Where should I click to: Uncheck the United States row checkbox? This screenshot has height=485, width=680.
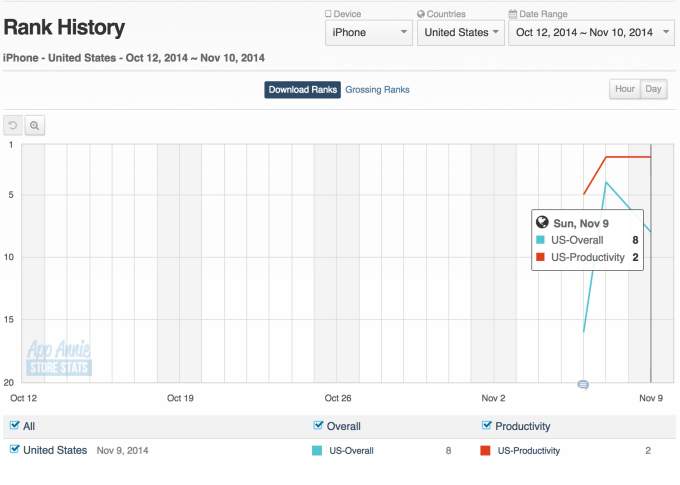pos(15,450)
